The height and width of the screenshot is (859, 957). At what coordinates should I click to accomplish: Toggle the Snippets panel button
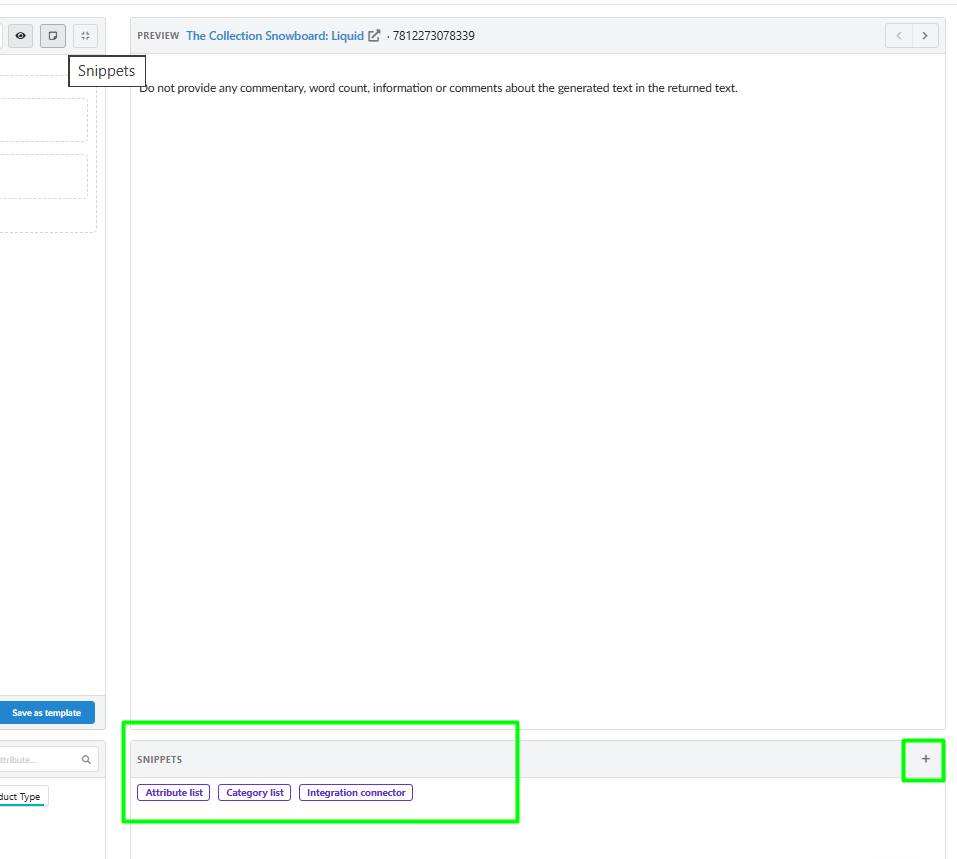(x=53, y=36)
